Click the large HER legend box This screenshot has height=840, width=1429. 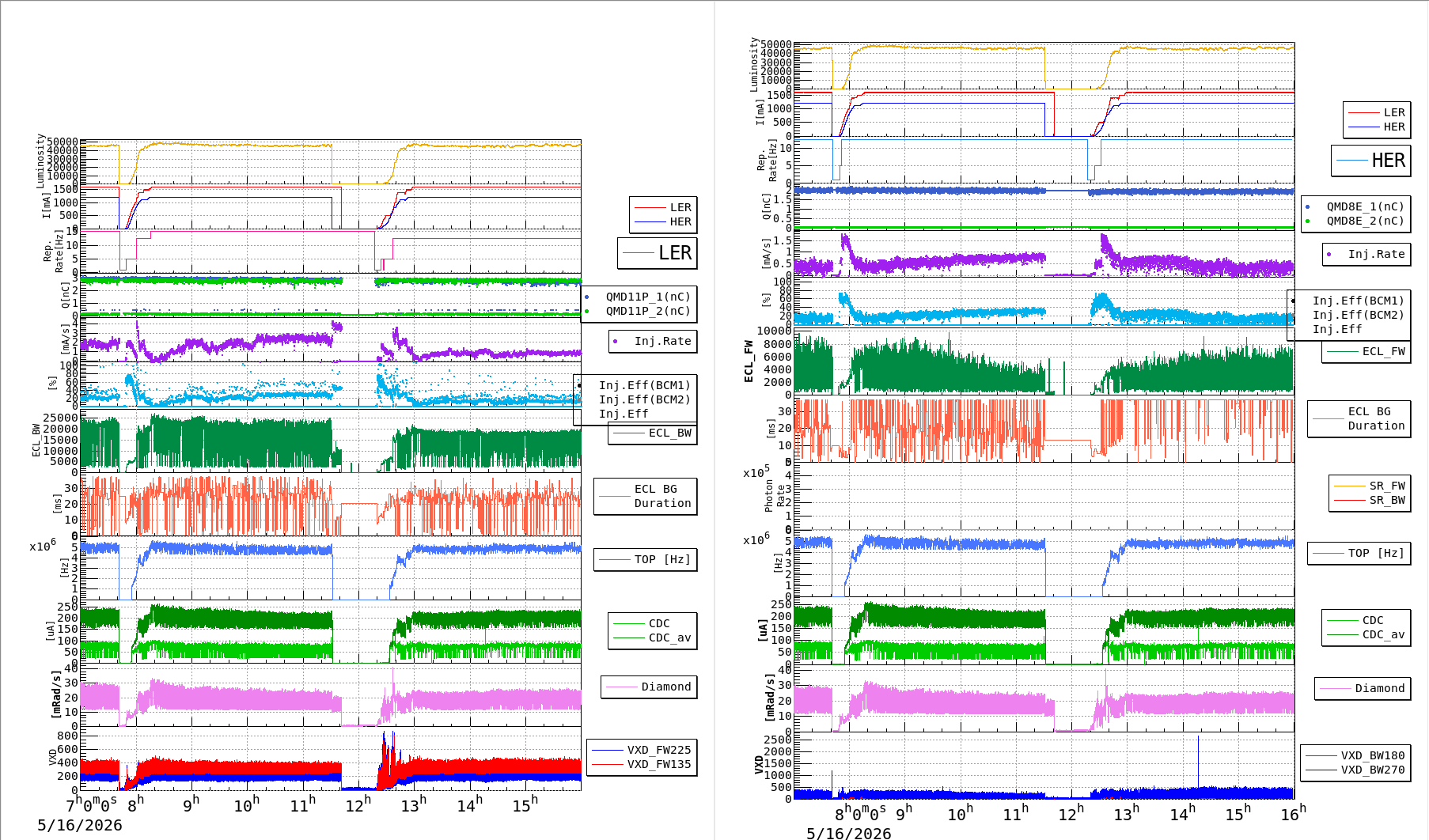(1370, 161)
